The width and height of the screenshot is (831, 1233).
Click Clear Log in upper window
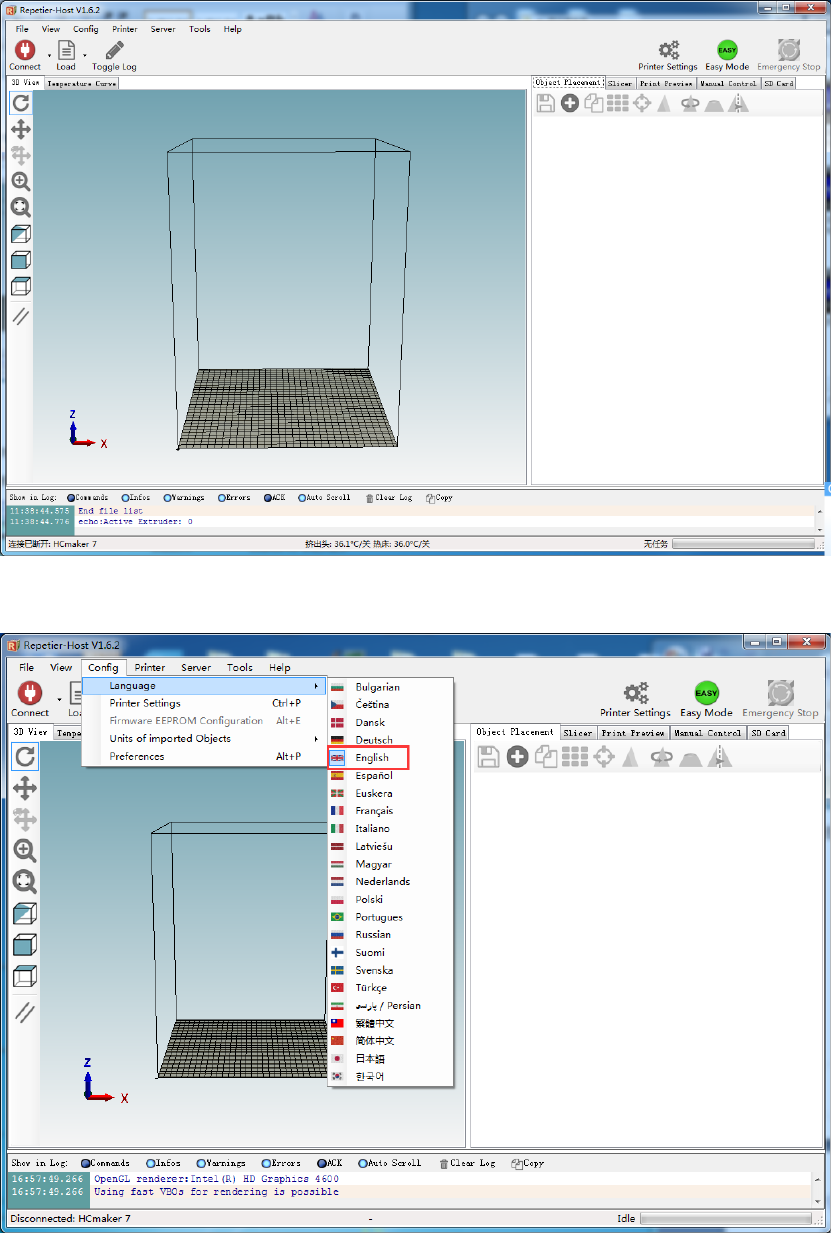point(388,497)
